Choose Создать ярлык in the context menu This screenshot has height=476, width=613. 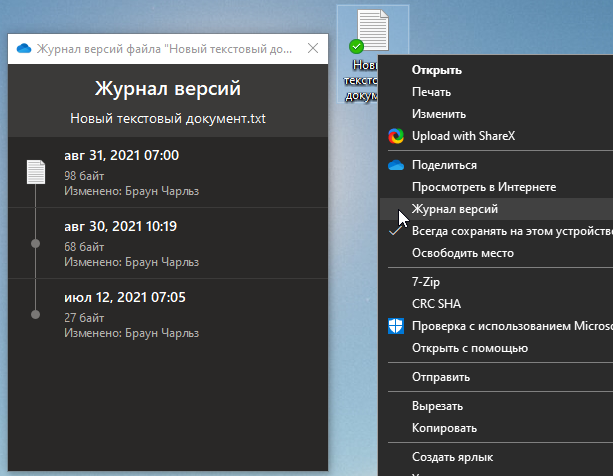click(x=496, y=457)
